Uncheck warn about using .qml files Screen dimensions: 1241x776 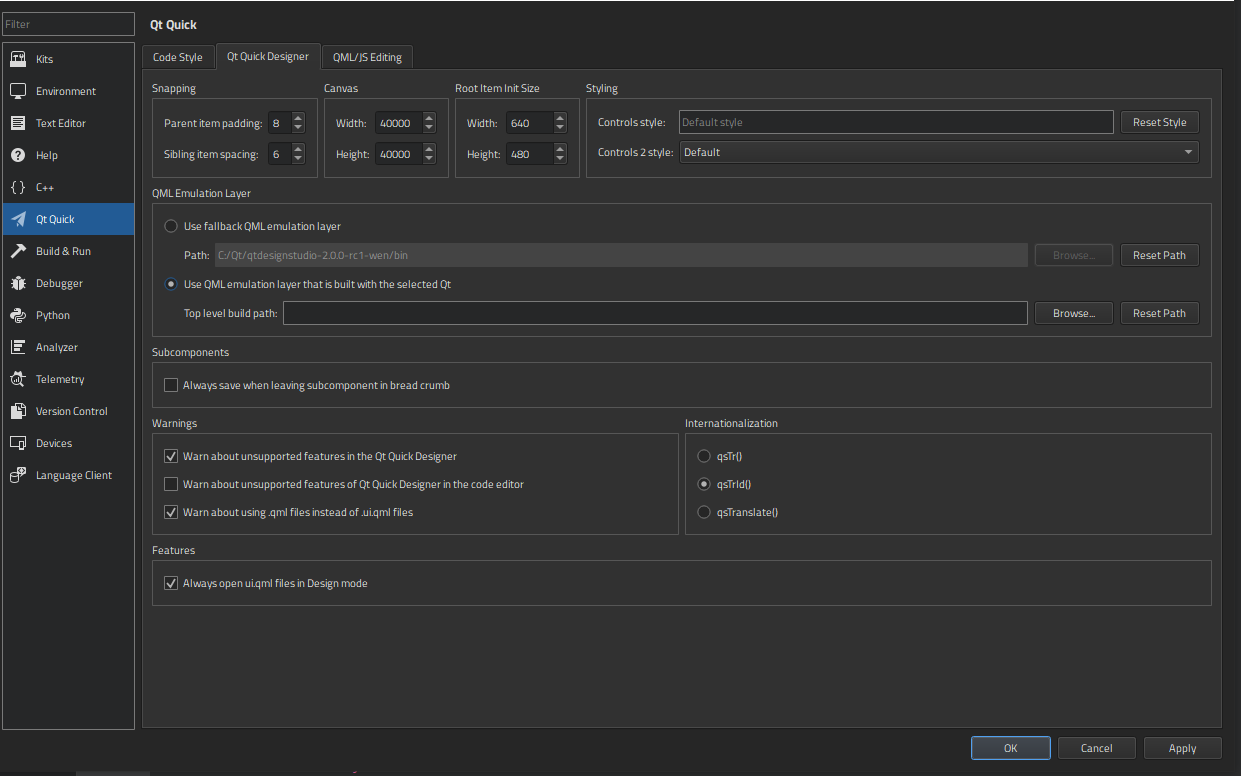tap(171, 512)
